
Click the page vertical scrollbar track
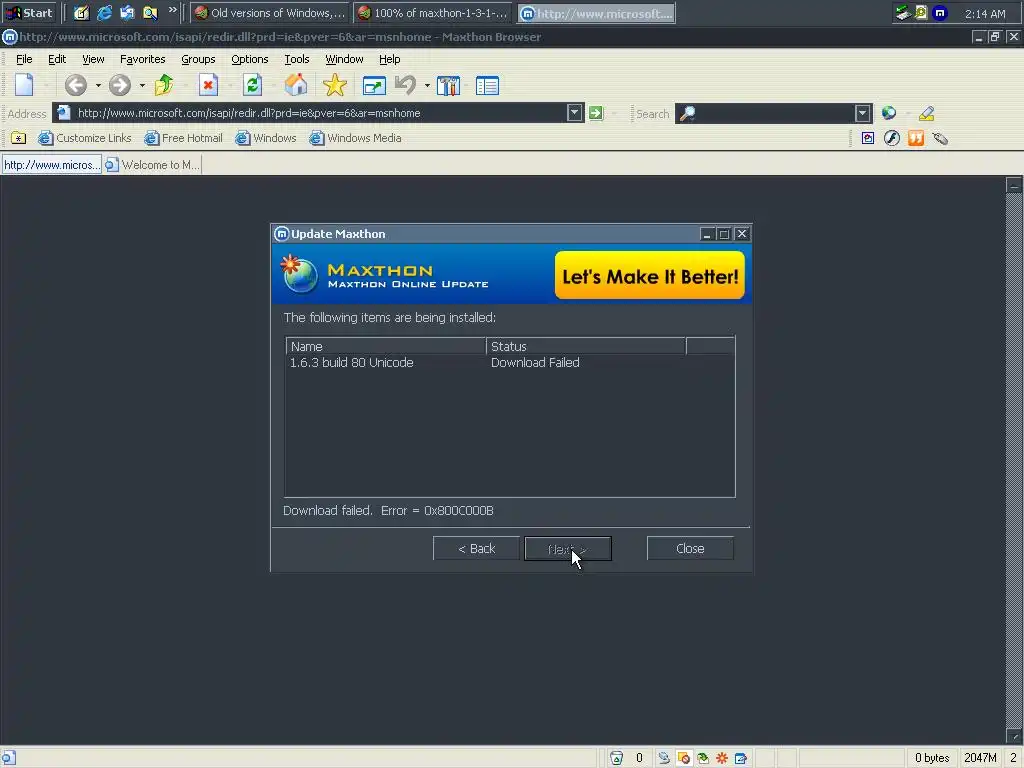(x=1014, y=460)
